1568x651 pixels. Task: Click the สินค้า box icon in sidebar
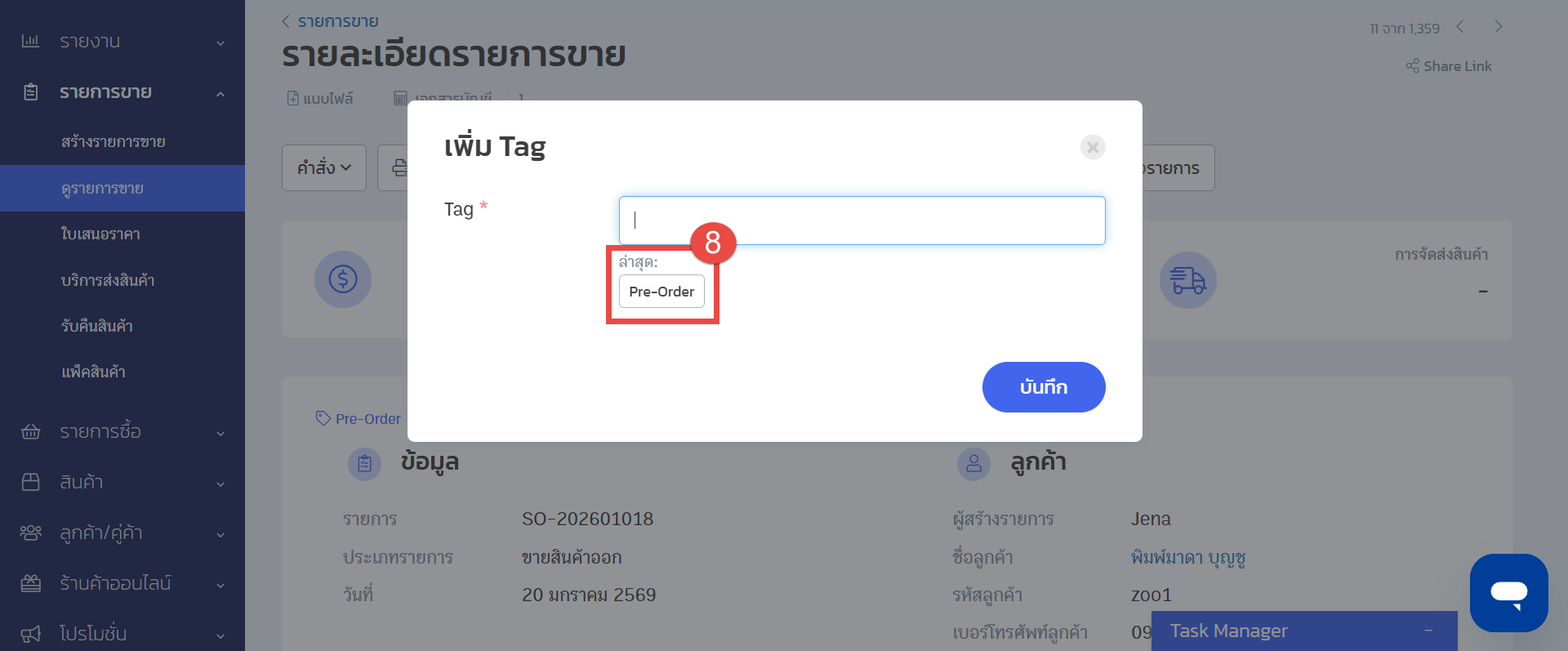click(30, 482)
